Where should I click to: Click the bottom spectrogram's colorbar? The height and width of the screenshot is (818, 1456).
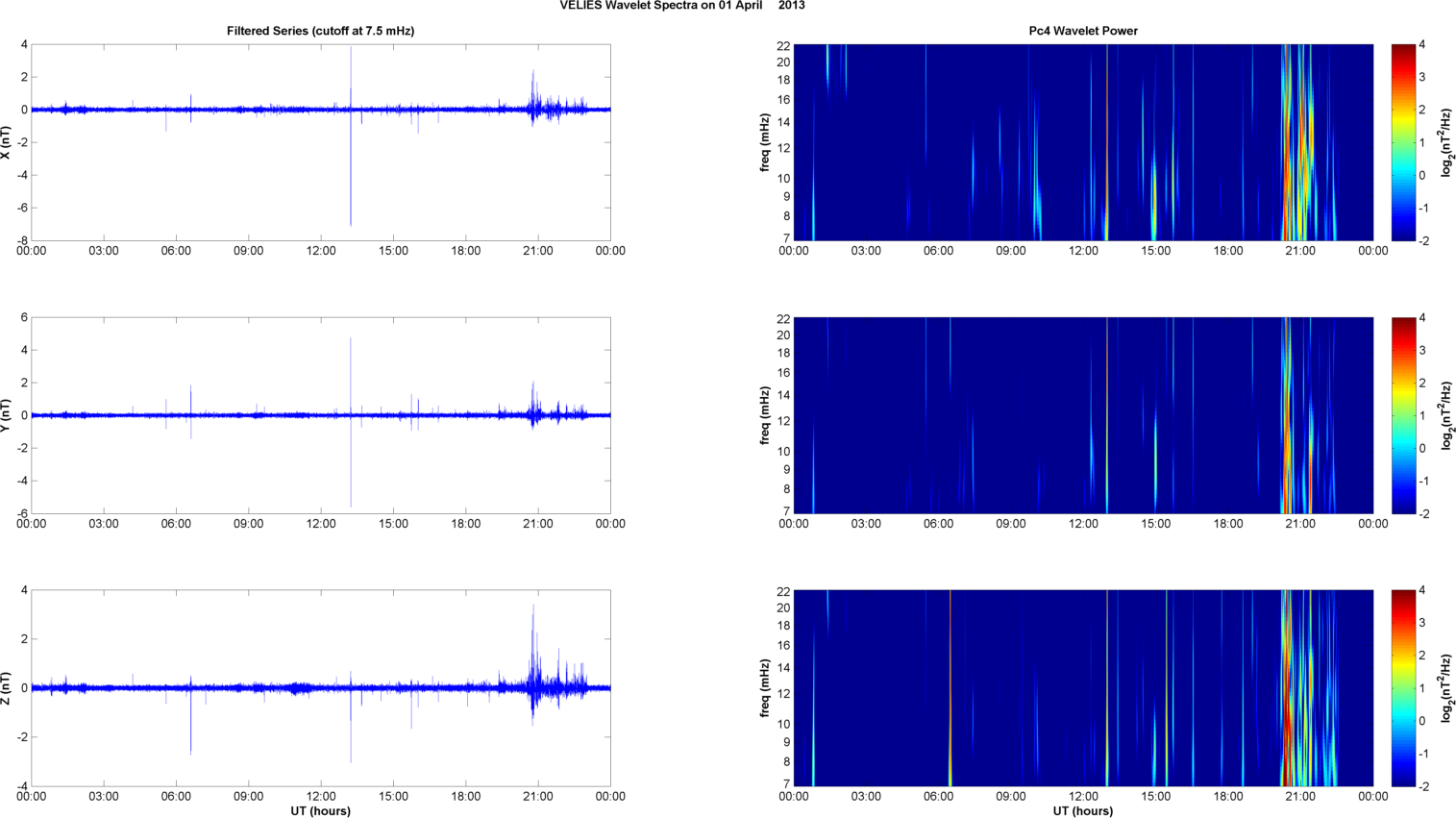1403,688
